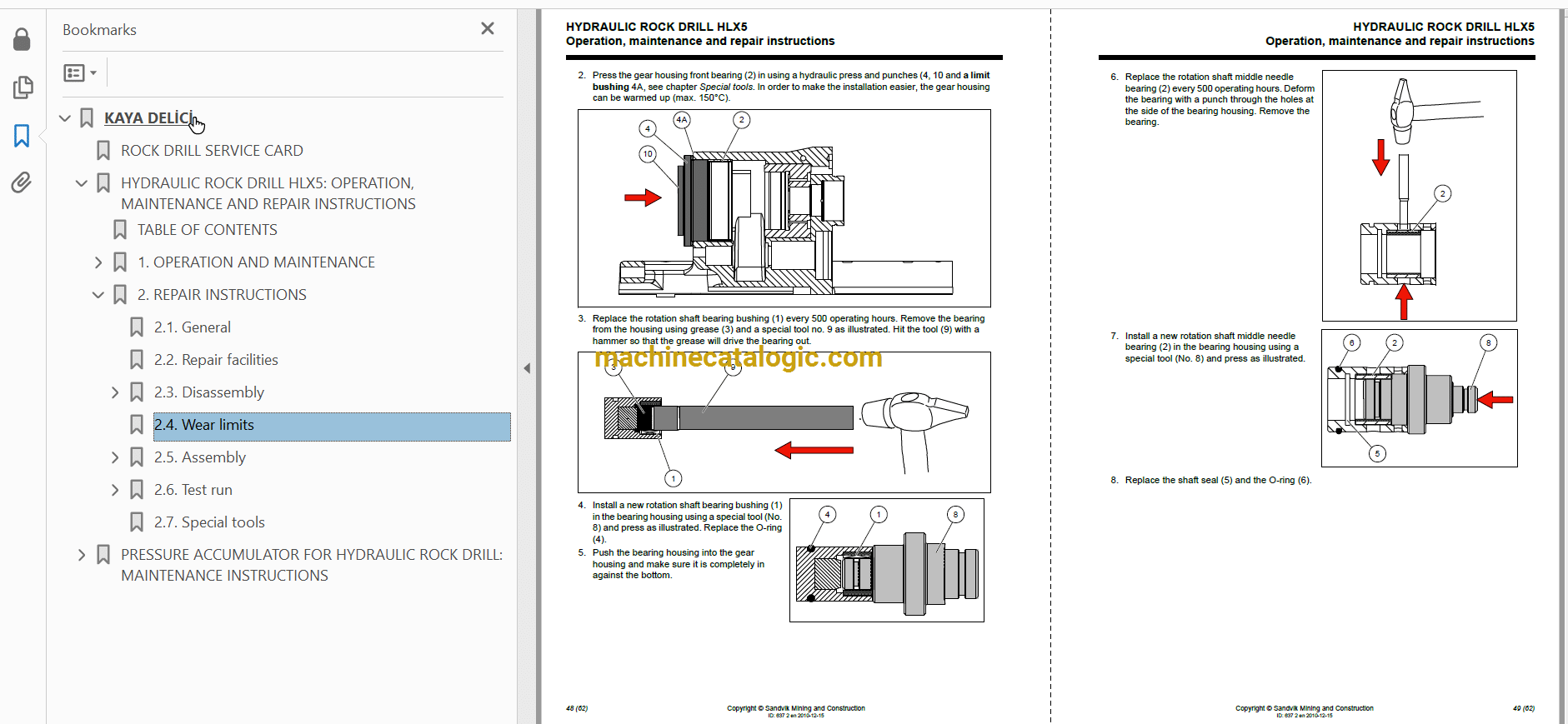Open the bookmark options dropdown menu
Image resolution: width=1568 pixels, height=724 pixels.
pos(80,73)
